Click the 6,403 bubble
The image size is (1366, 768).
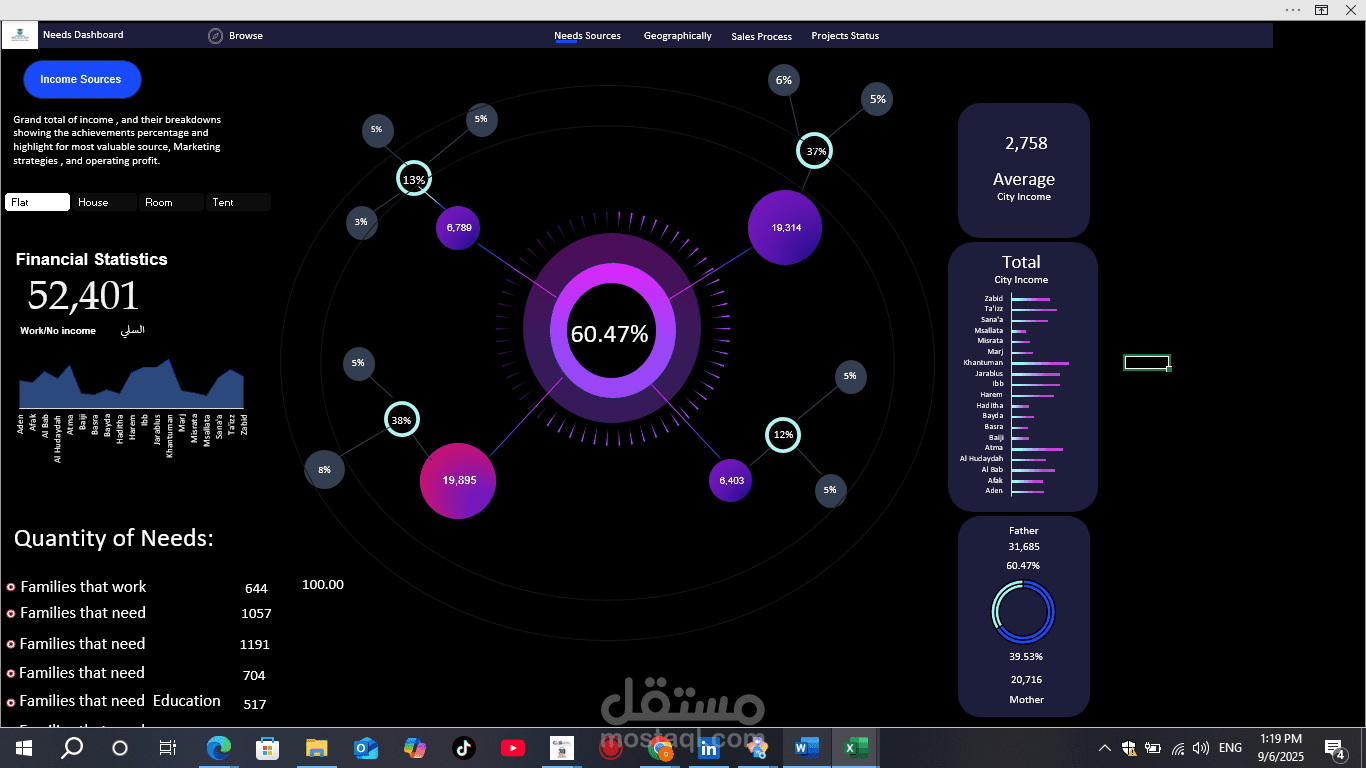pos(730,481)
